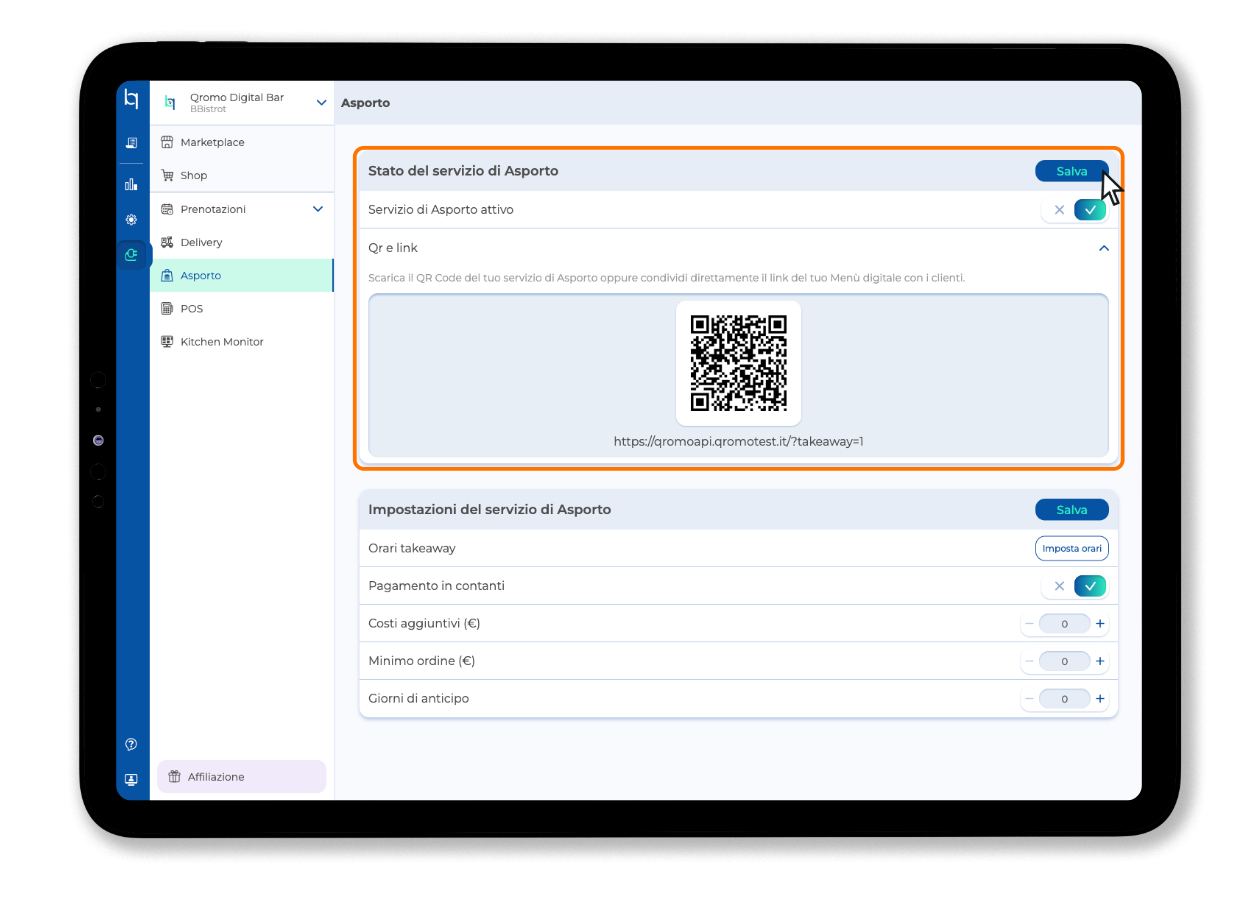Screen dimensions: 1250x920
Task: Open the settings gear icon in rail
Action: 131,220
